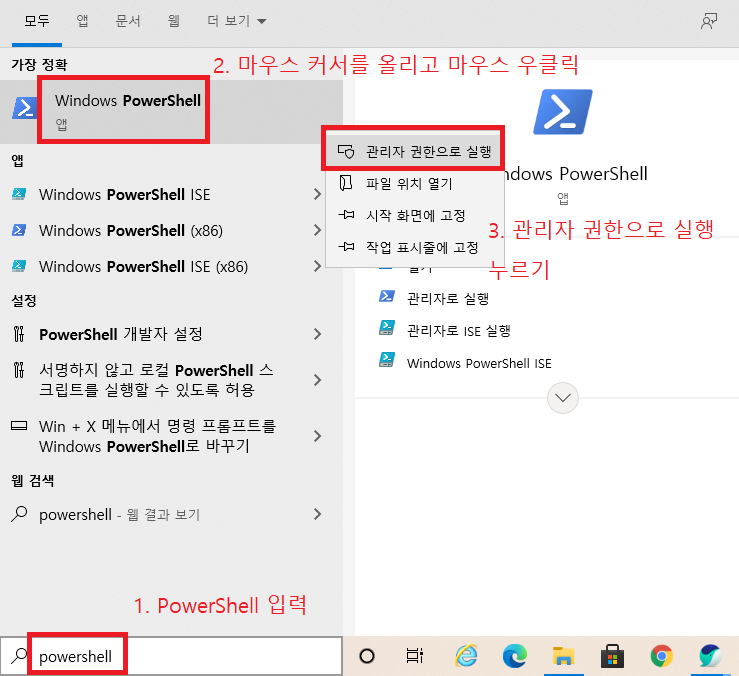Switch to the 모두 tab
The image size is (739, 676).
[x=37, y=21]
